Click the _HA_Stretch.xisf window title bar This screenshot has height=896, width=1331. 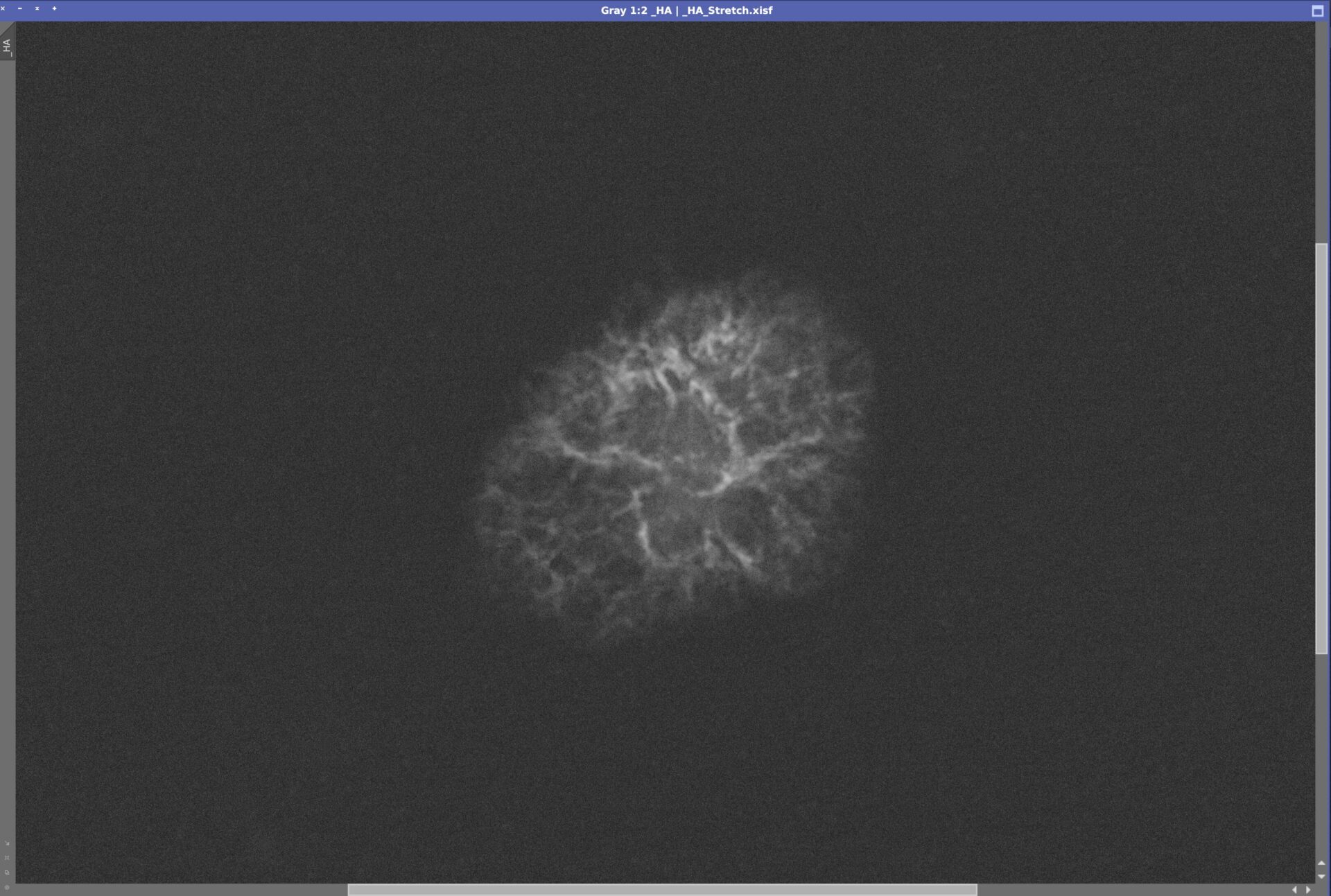tap(686, 10)
